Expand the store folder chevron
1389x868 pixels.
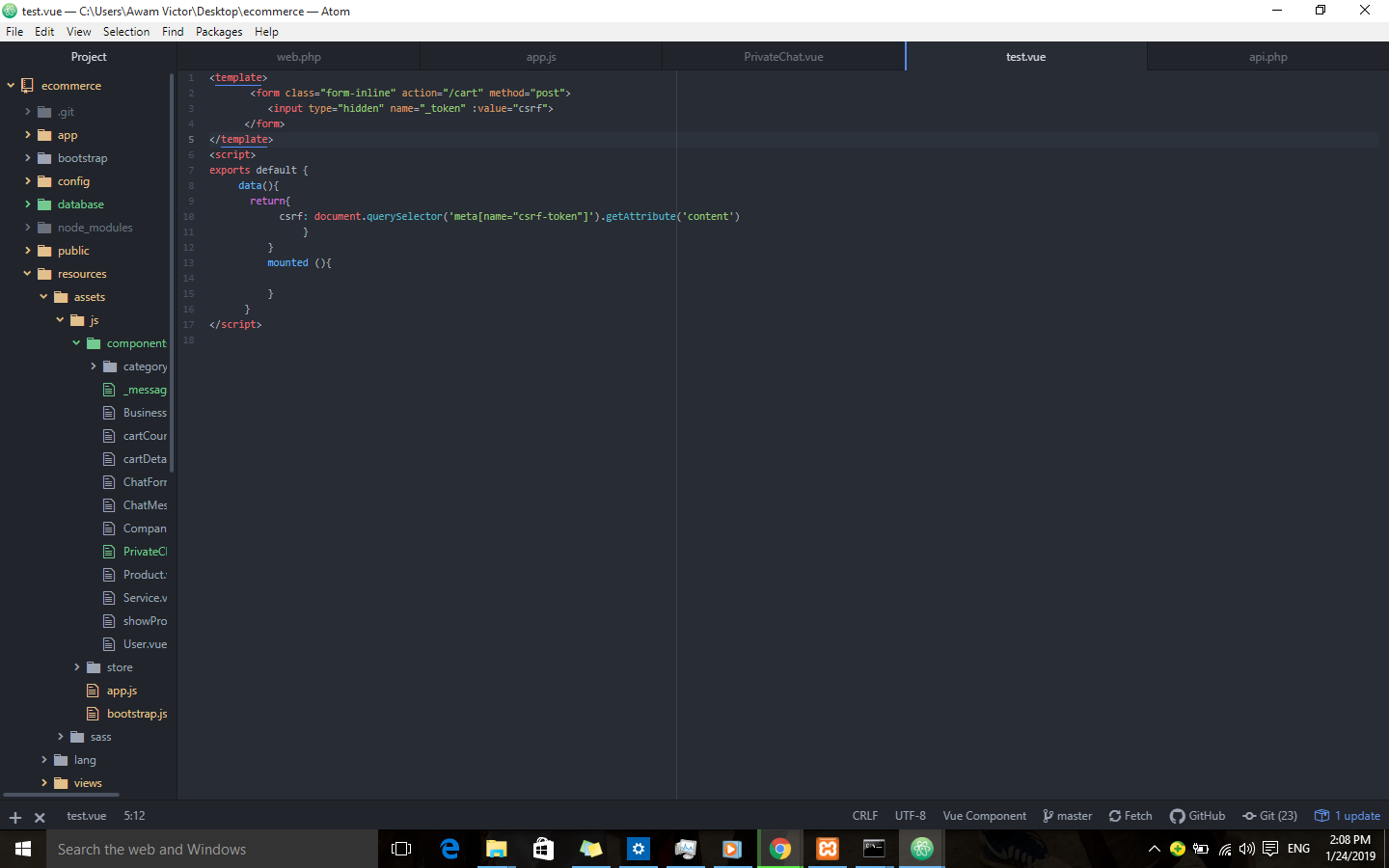[x=76, y=667]
